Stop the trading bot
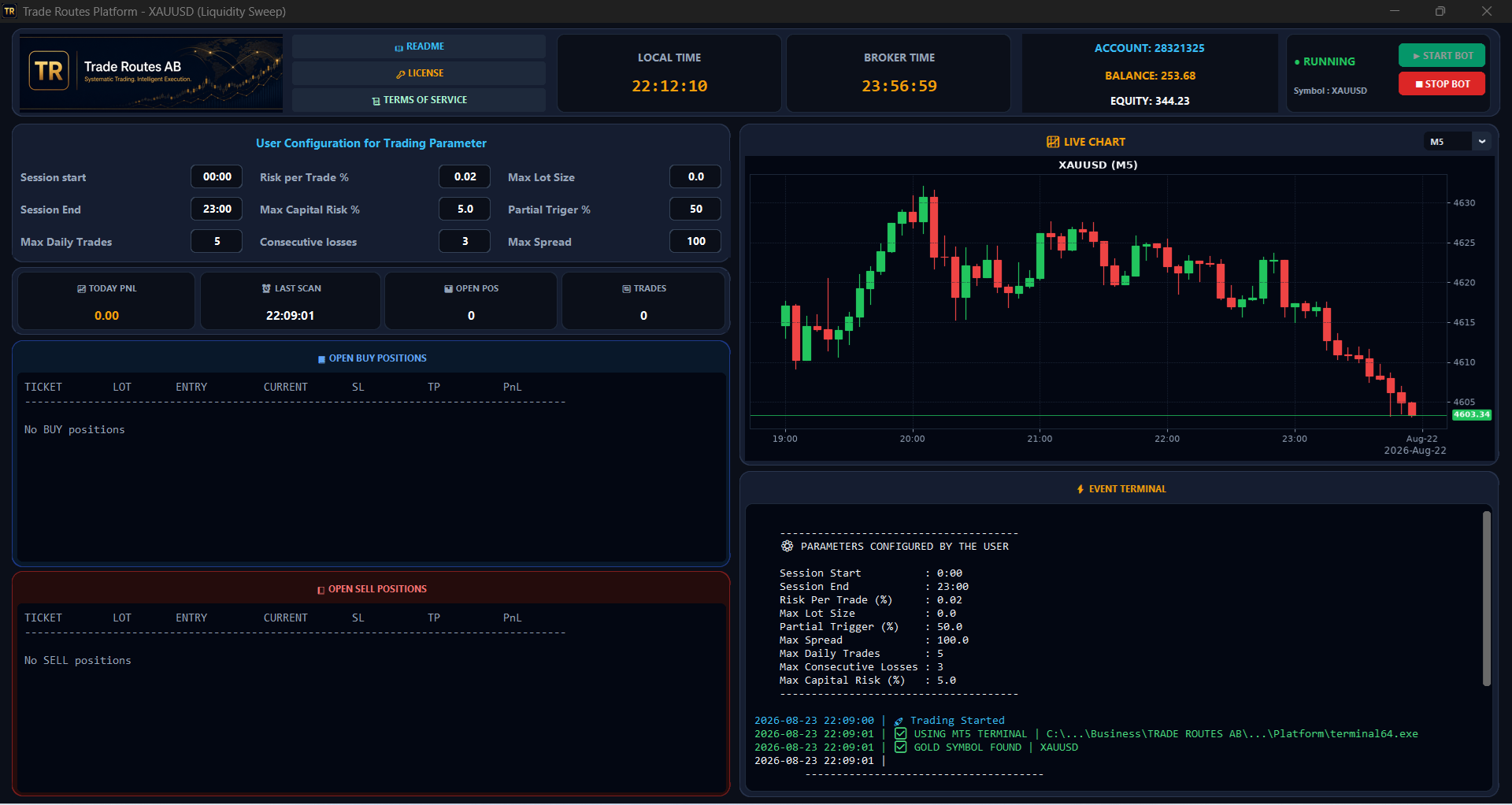Image resolution: width=1512 pixels, height=805 pixels. 1442,83
